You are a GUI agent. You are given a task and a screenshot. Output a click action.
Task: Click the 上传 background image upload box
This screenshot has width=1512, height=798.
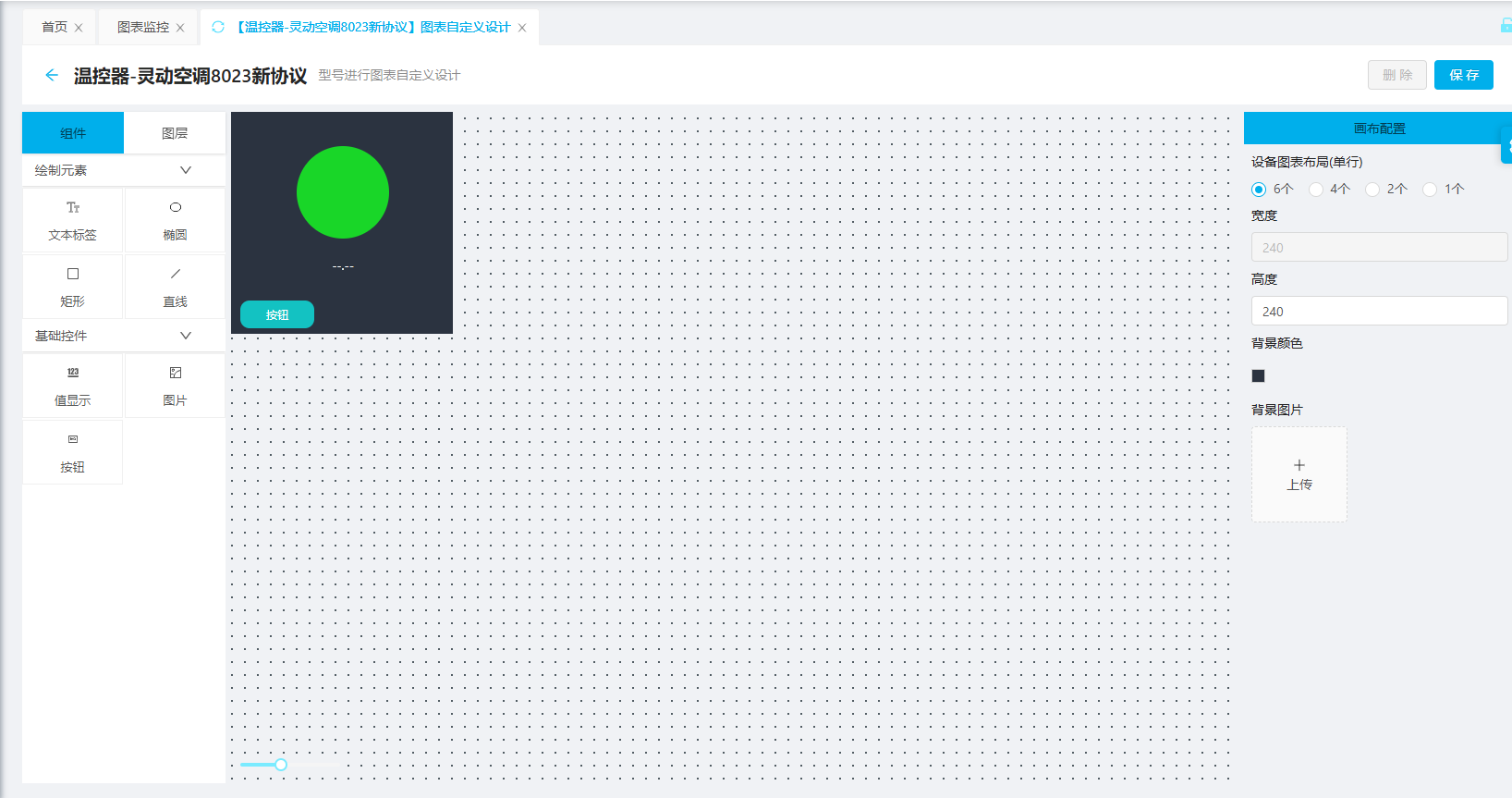[1299, 474]
